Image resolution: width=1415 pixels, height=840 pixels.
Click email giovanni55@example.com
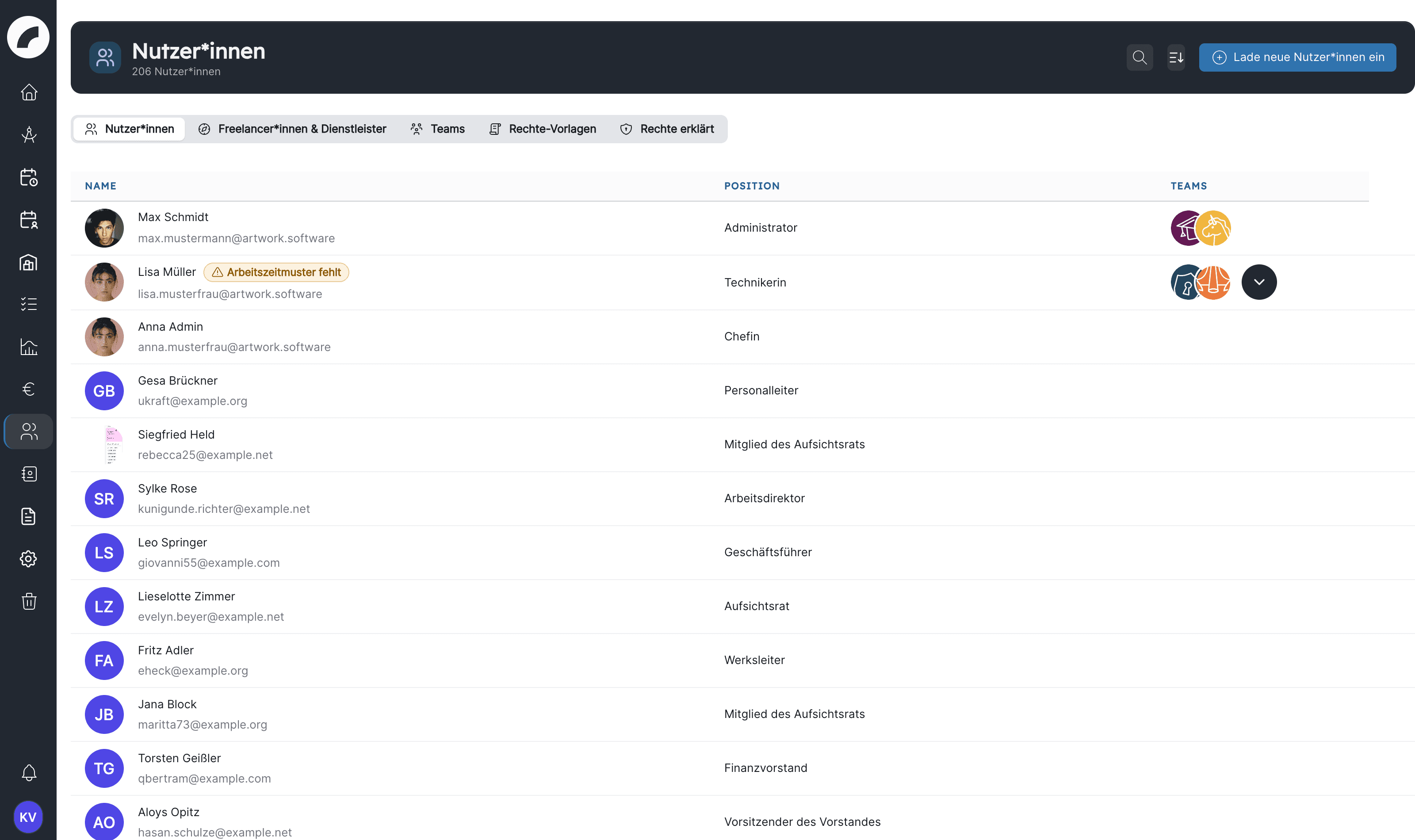point(209,563)
